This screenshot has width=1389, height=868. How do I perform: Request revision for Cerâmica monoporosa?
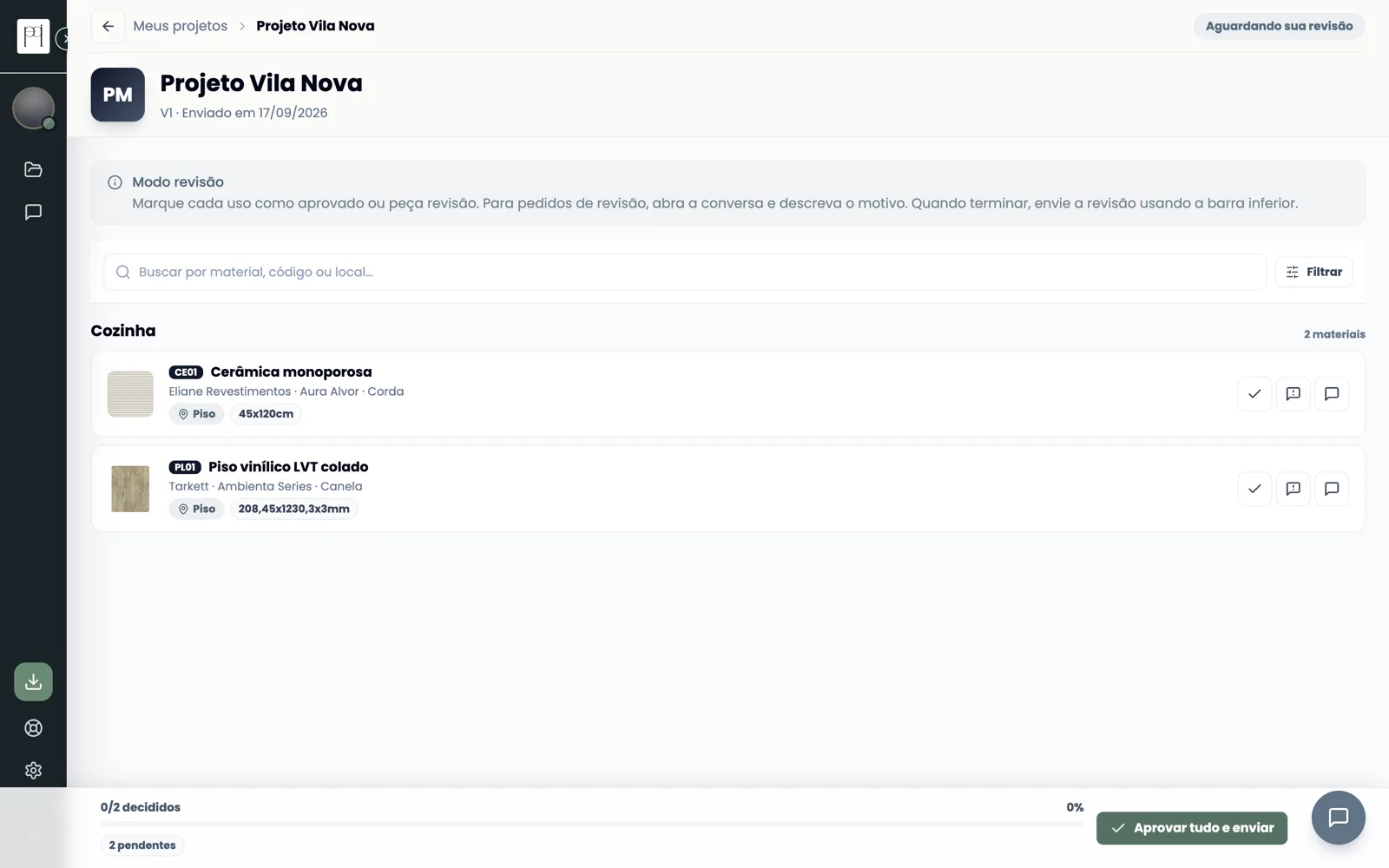1293,393
